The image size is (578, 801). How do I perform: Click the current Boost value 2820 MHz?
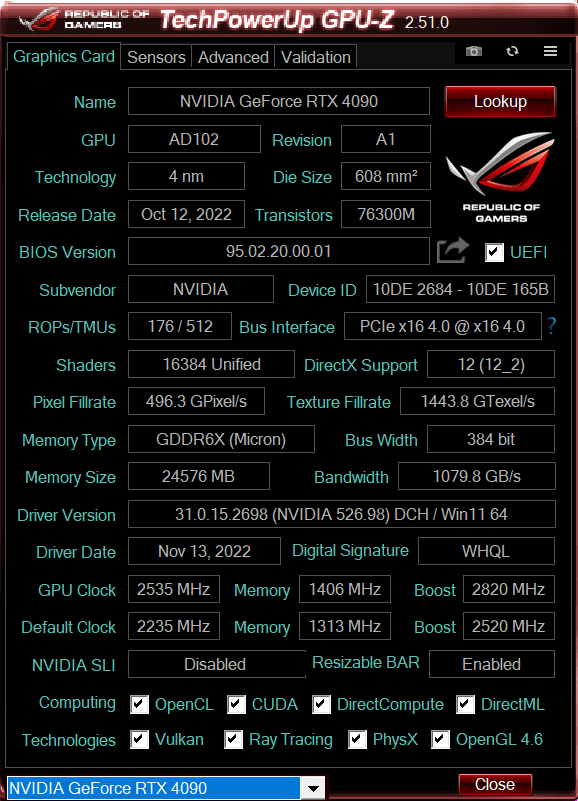508,589
